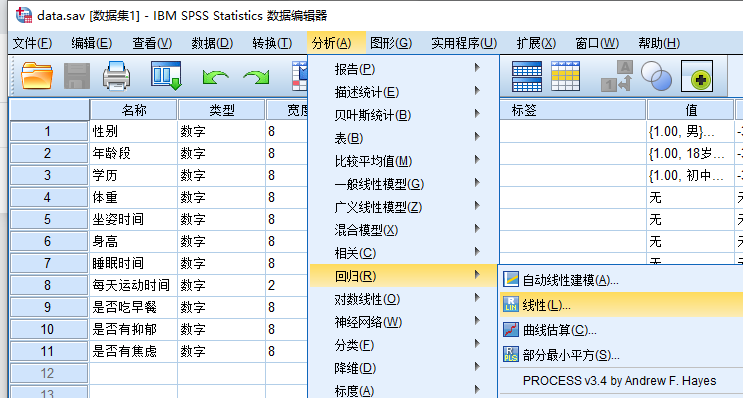Click the variable name cell 体重
This screenshot has width=743, height=398.
(x=134, y=197)
